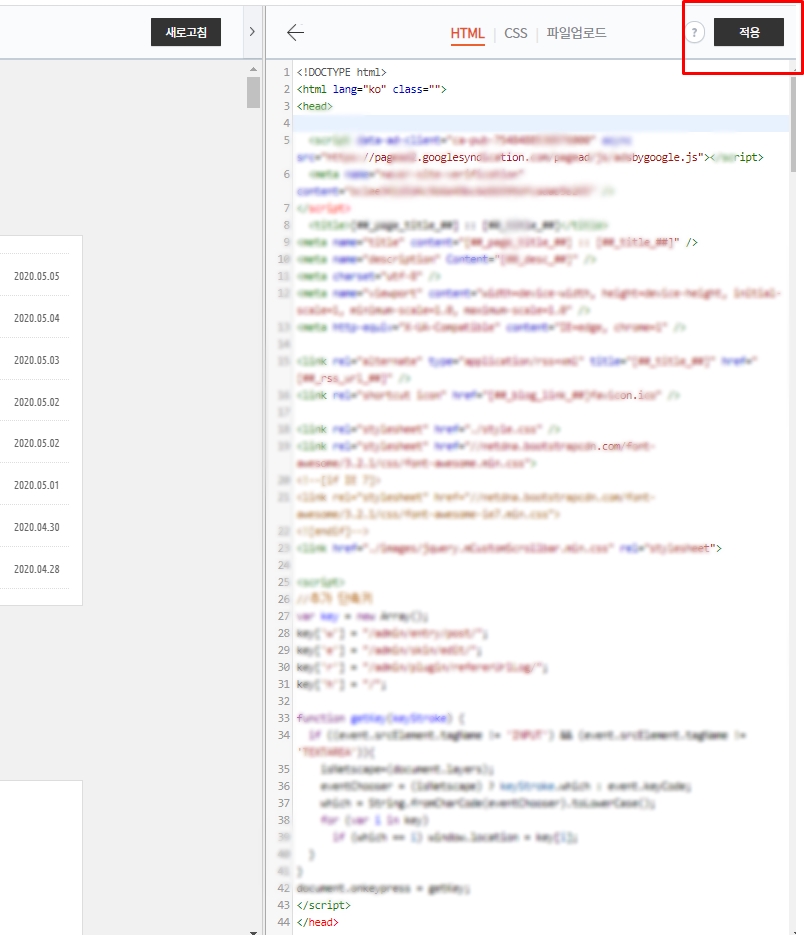804x935 pixels.
Task: Switch to the CSS tab
Action: (516, 33)
